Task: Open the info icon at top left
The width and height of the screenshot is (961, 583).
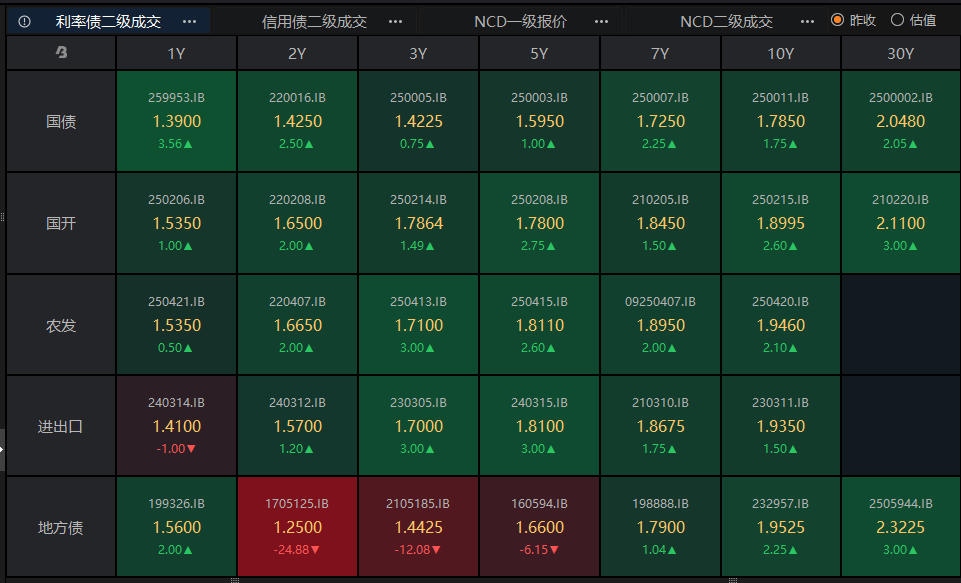Action: point(24,20)
